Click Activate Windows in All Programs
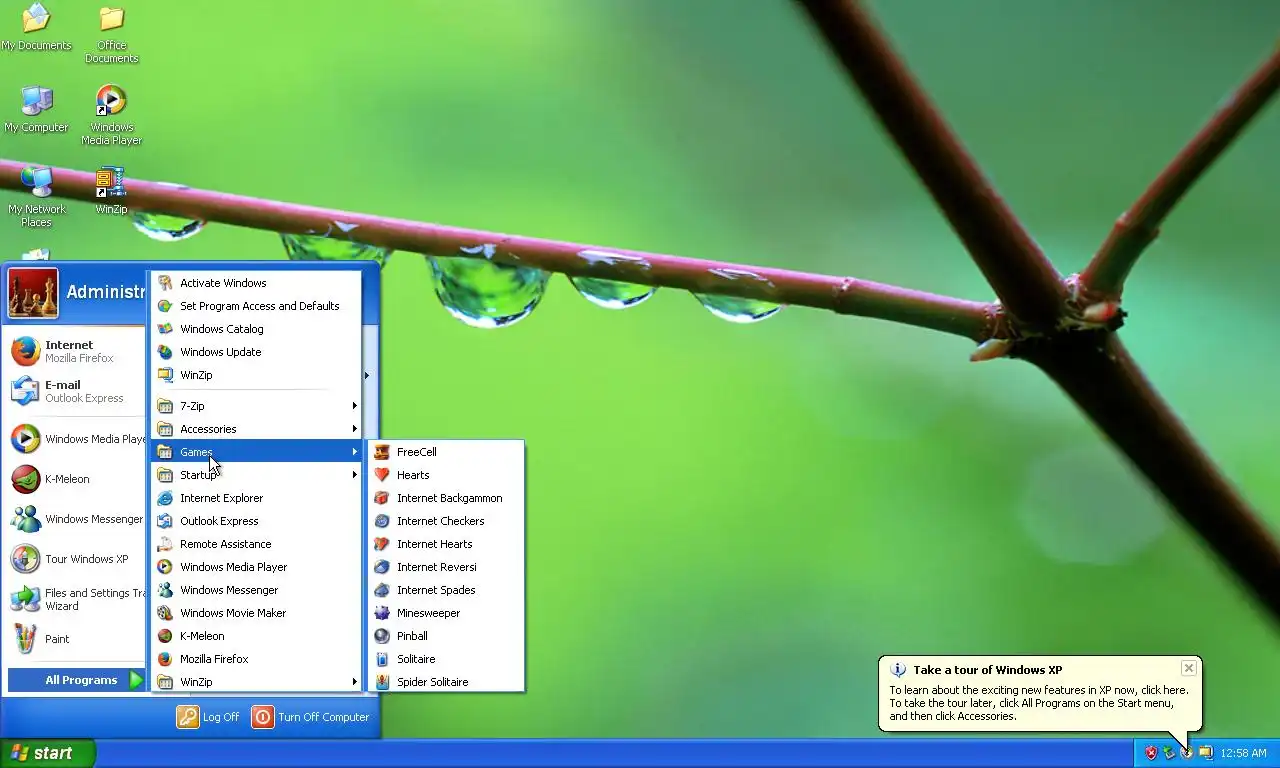 coord(256,283)
